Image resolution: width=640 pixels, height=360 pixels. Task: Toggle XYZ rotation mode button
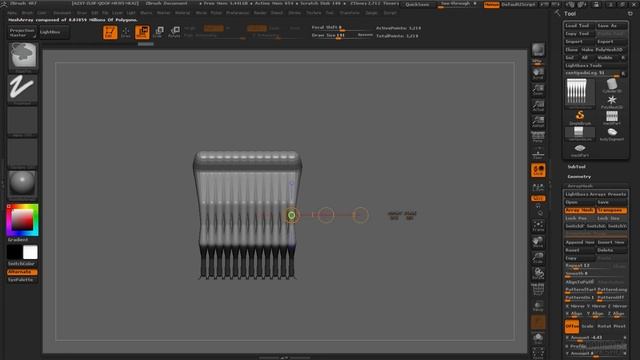(538, 198)
